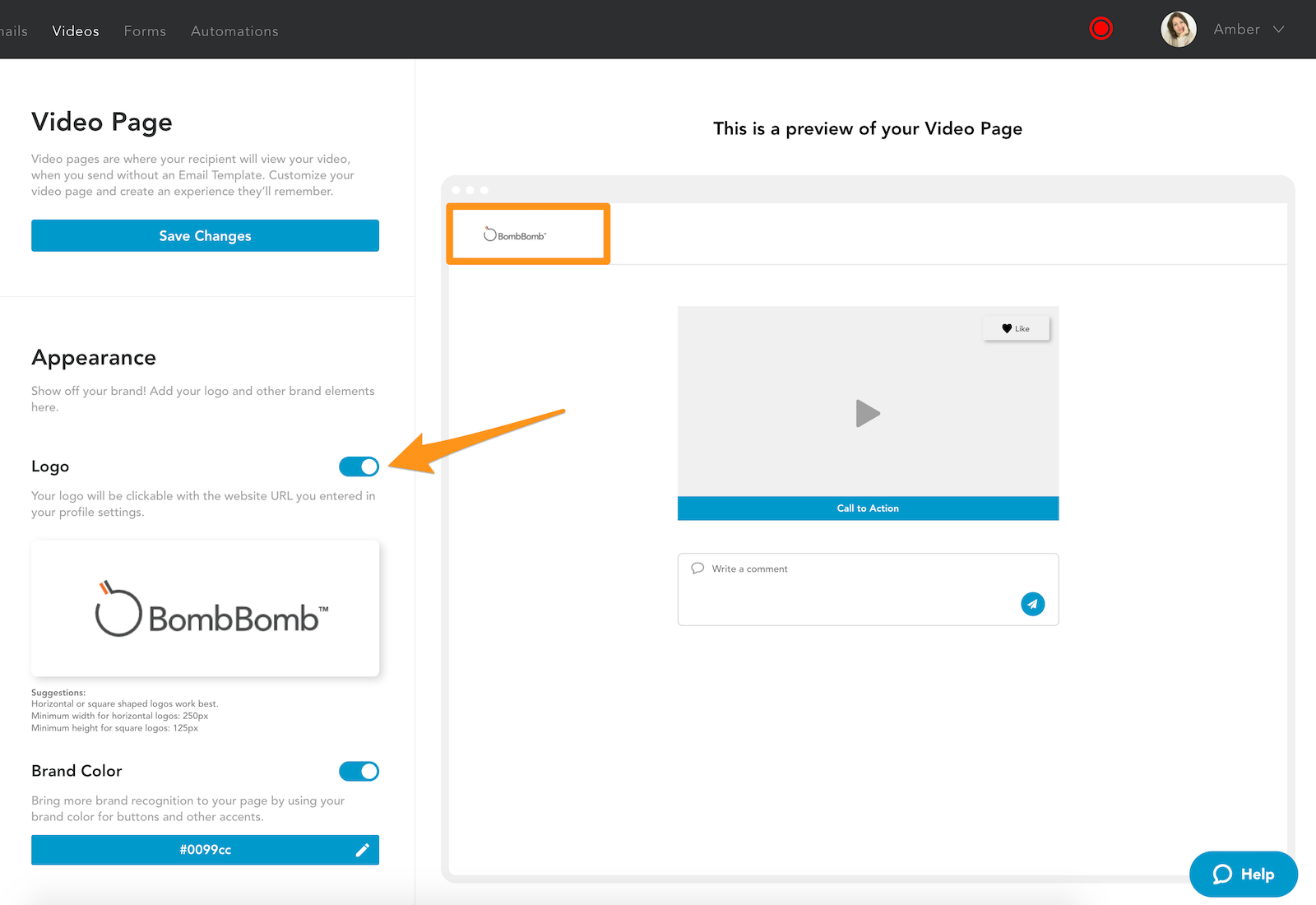Click the Write a comment field
Image resolution: width=1316 pixels, height=905 pixels.
868,589
